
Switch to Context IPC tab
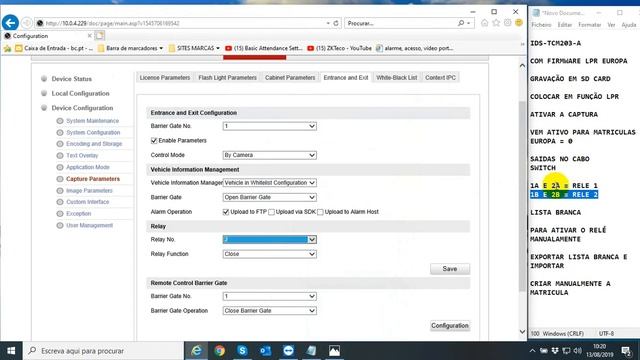[440, 78]
